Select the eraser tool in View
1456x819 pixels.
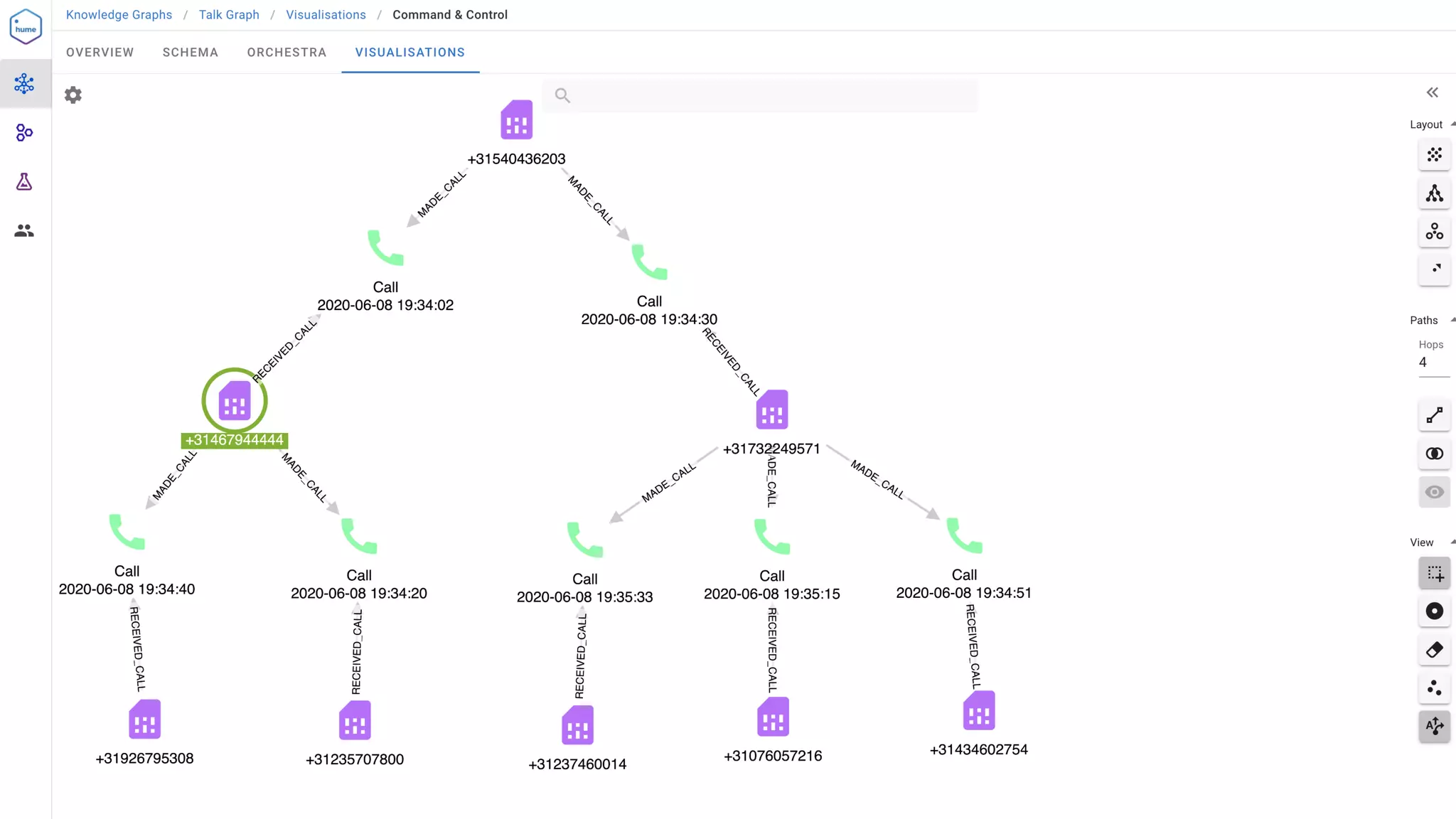[x=1434, y=650]
